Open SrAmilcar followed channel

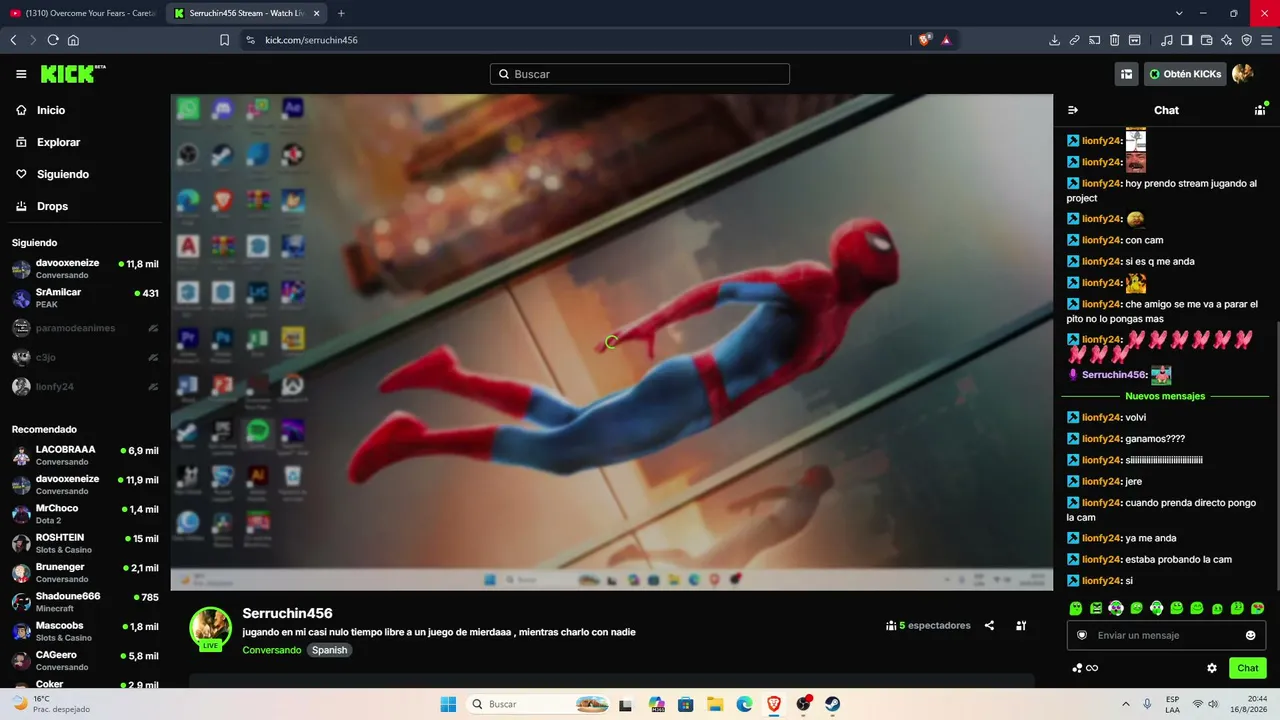click(85, 298)
